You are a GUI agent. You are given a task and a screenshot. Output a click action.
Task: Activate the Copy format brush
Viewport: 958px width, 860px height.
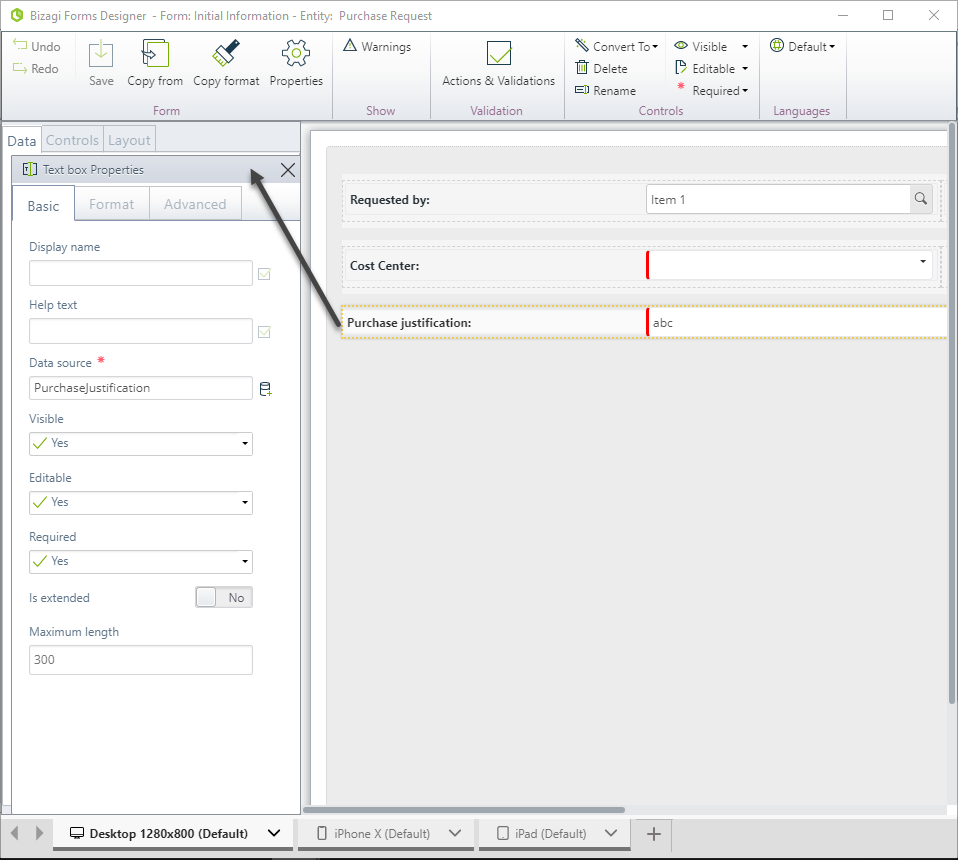tap(226, 53)
